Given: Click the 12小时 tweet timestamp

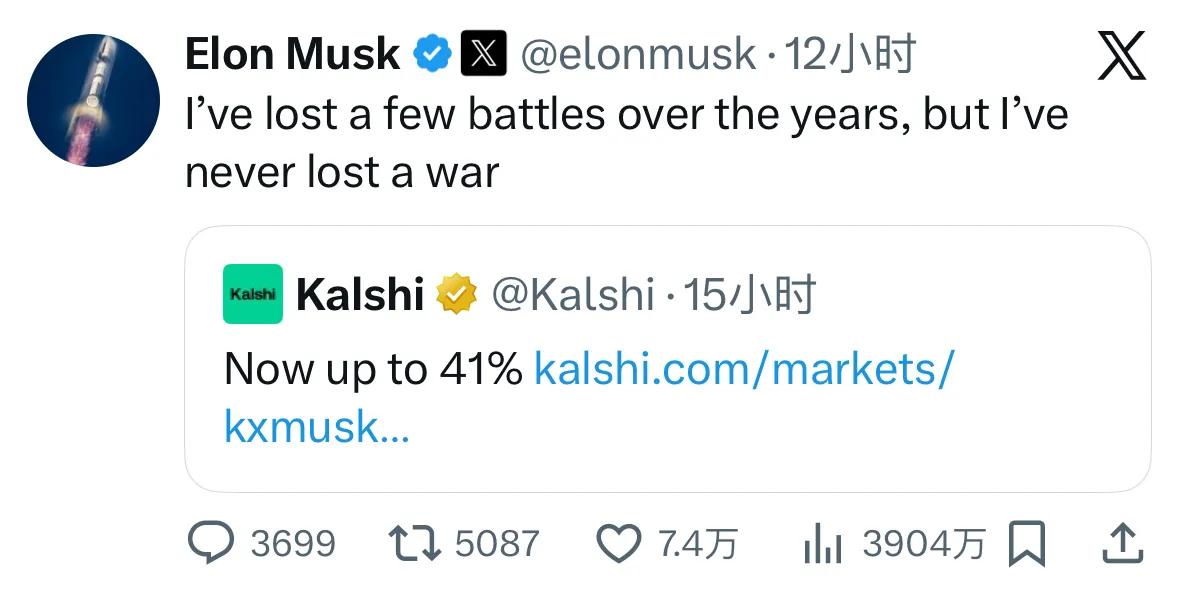Looking at the screenshot, I should coord(850,53).
